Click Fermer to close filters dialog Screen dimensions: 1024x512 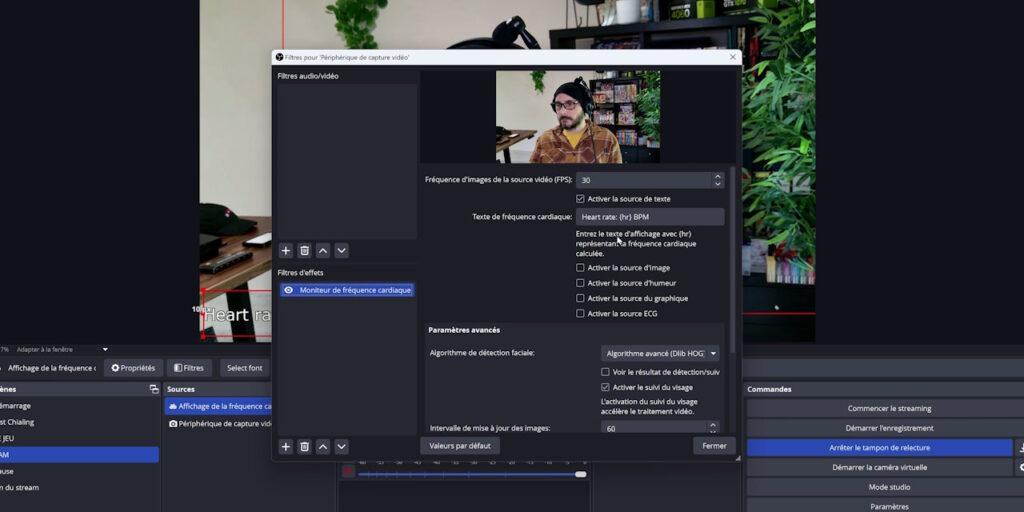714,446
